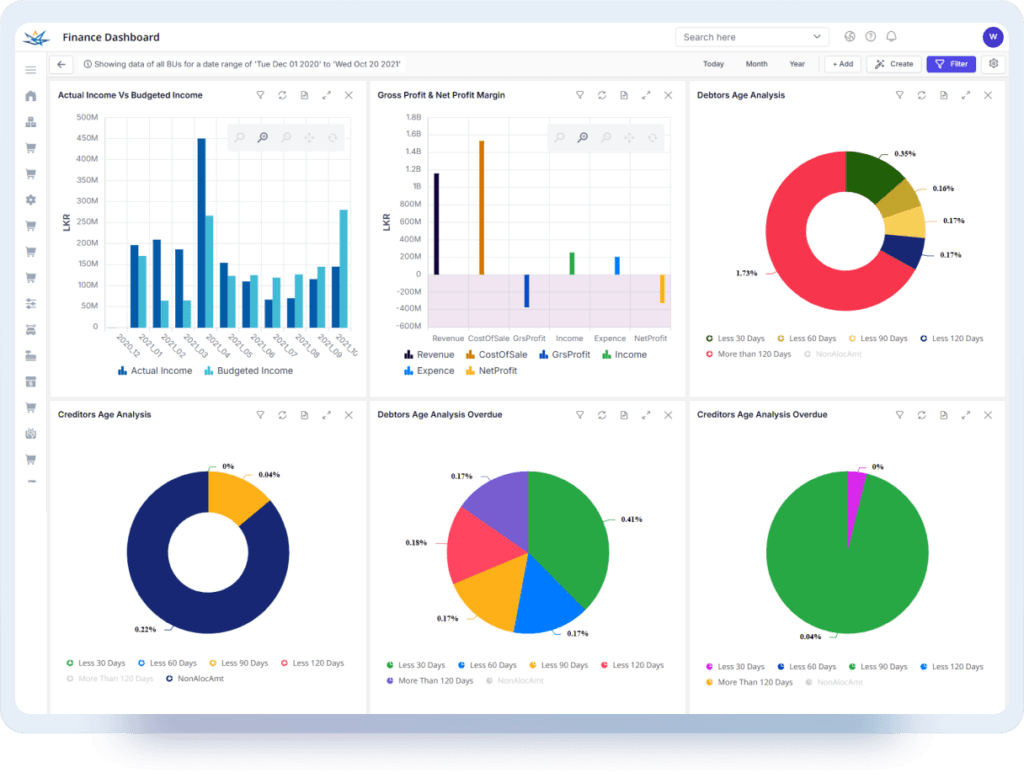
Task: Refresh the Creditors Age Analysis chart
Action: point(281,414)
